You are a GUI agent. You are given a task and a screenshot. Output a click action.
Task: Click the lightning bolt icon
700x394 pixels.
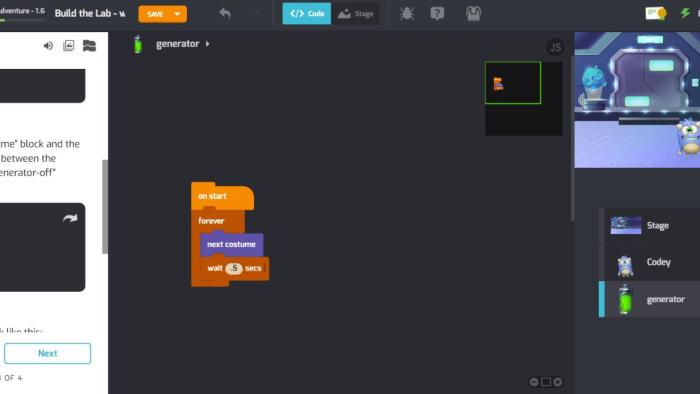[685, 13]
